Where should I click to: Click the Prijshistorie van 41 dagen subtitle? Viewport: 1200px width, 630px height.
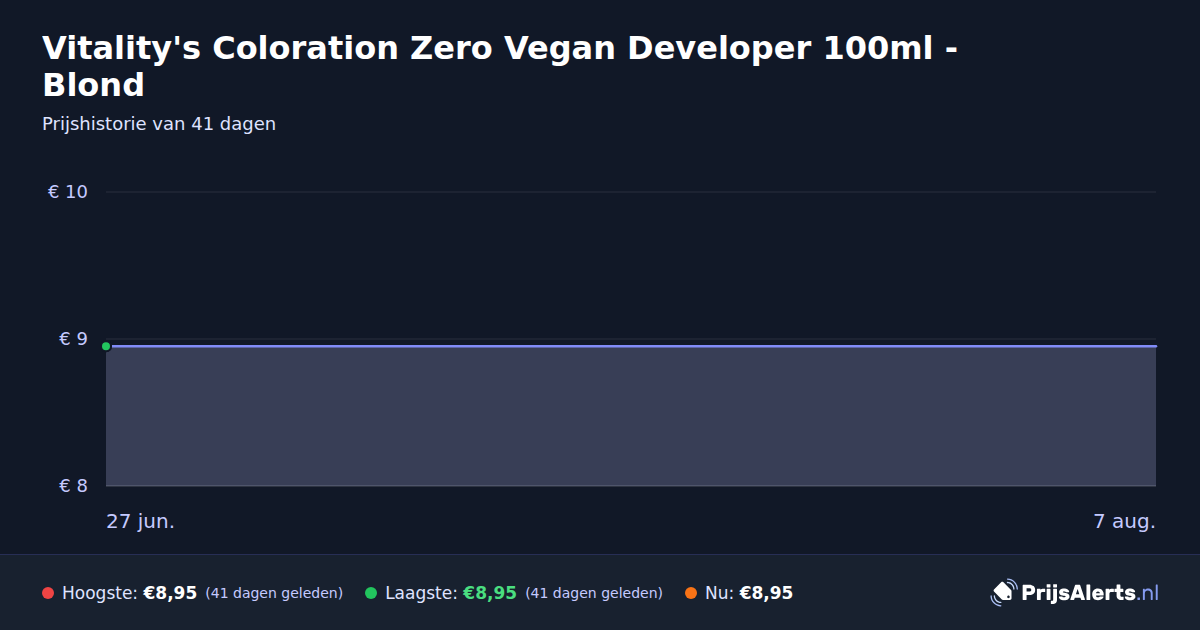[x=159, y=124]
